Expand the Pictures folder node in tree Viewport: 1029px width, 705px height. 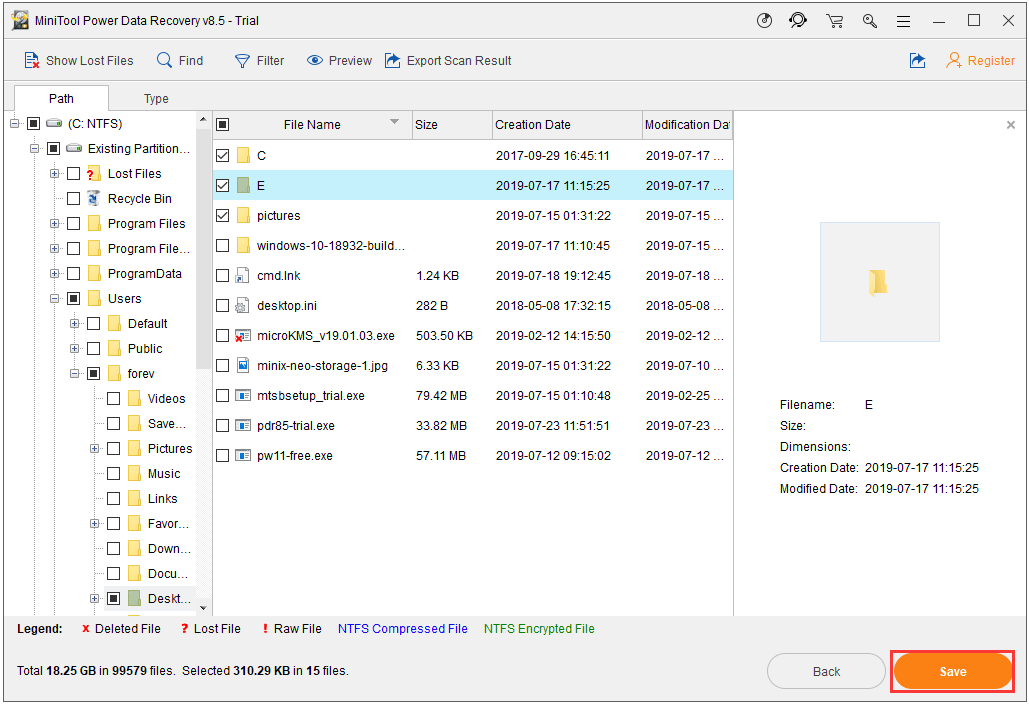tap(94, 448)
